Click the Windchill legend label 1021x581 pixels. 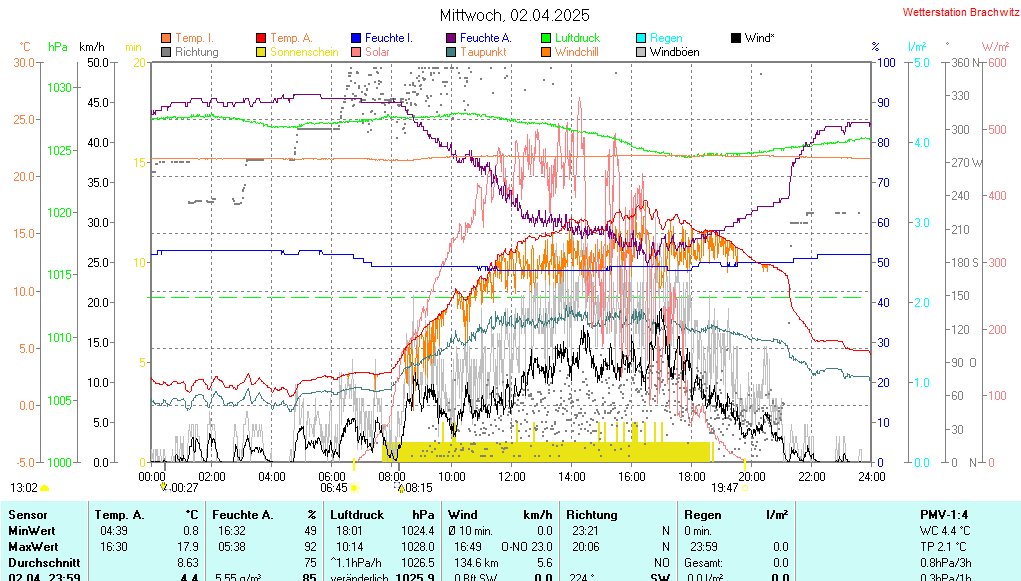coord(576,52)
